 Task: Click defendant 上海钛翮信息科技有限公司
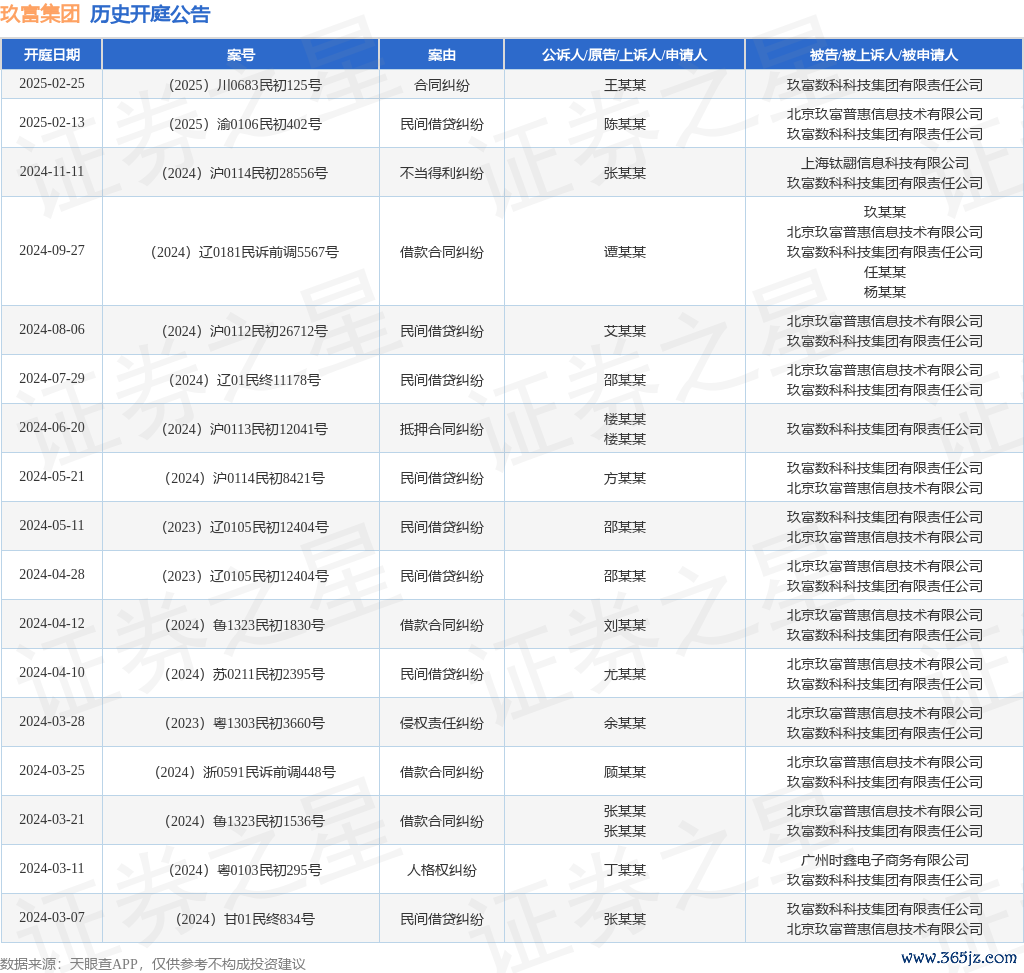tap(884, 163)
